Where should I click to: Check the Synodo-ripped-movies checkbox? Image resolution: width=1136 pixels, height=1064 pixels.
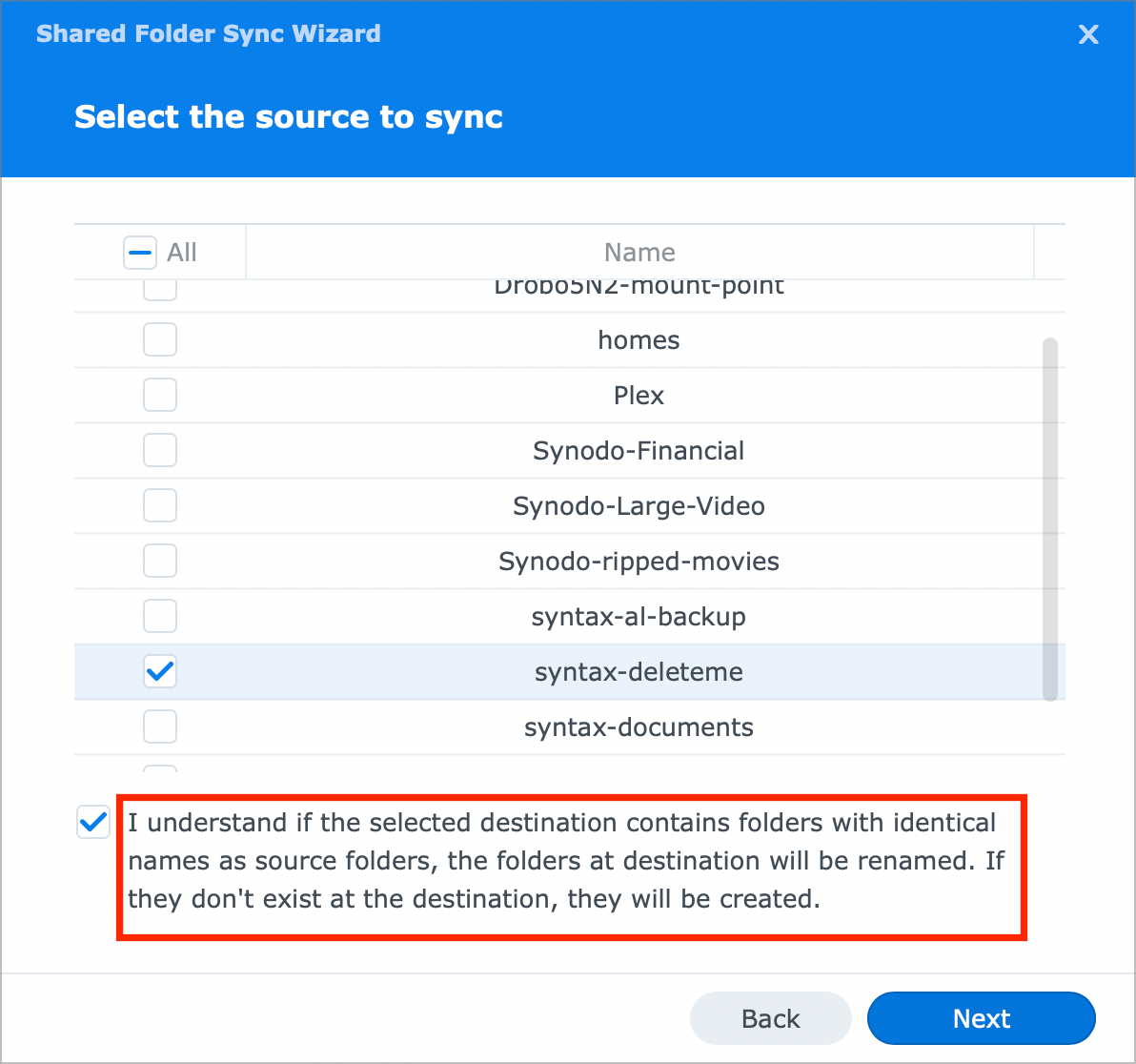coord(160,561)
